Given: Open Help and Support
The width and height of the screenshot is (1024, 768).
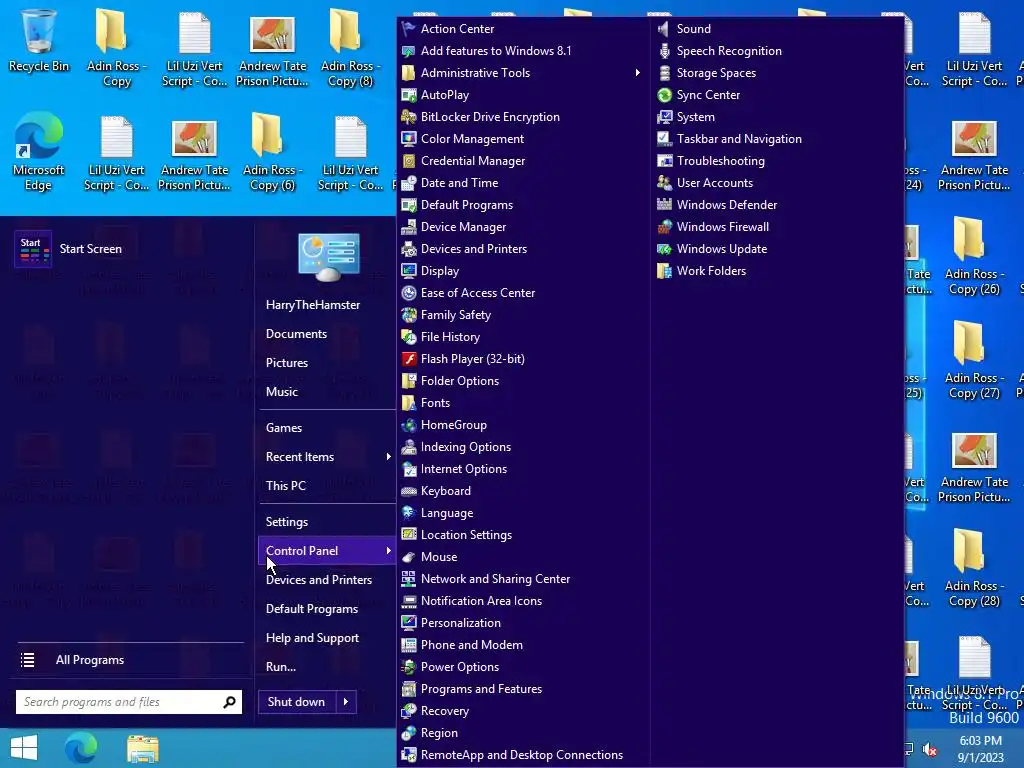Looking at the screenshot, I should click(312, 638).
